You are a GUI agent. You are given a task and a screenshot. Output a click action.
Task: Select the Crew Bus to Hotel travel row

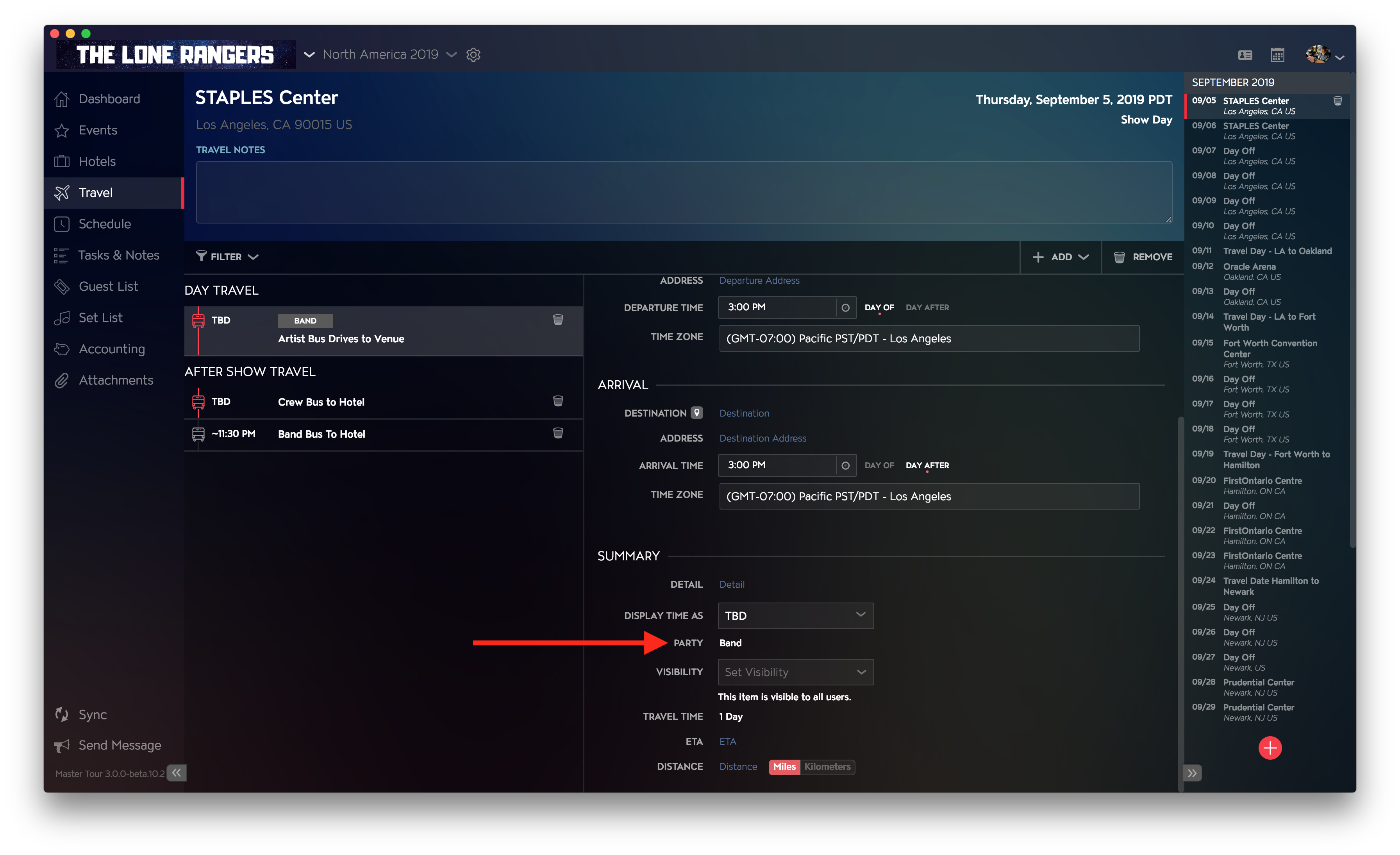384,402
